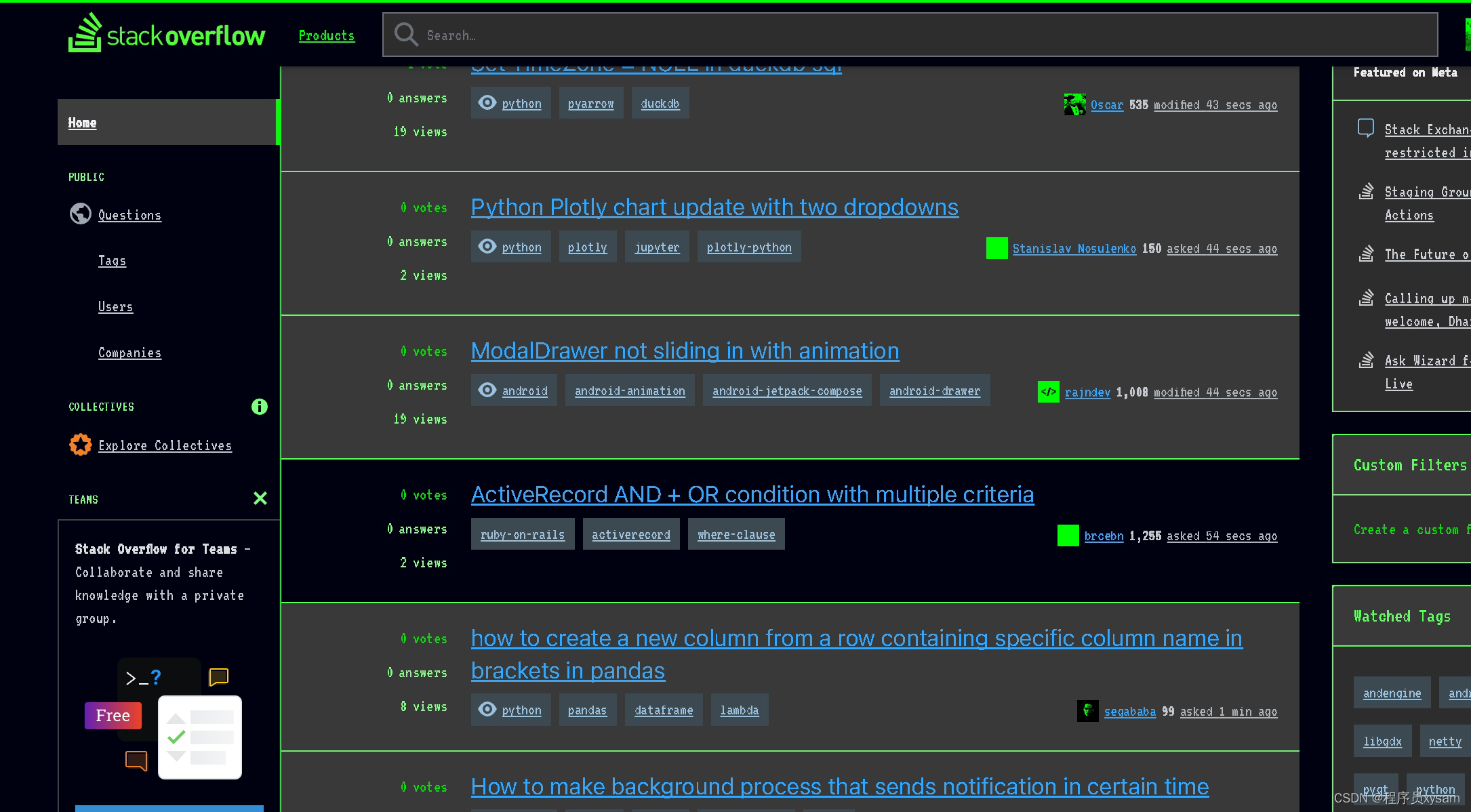Image resolution: width=1471 pixels, height=812 pixels.
Task: Open the Python Plotly dropdowns question
Action: [714, 207]
